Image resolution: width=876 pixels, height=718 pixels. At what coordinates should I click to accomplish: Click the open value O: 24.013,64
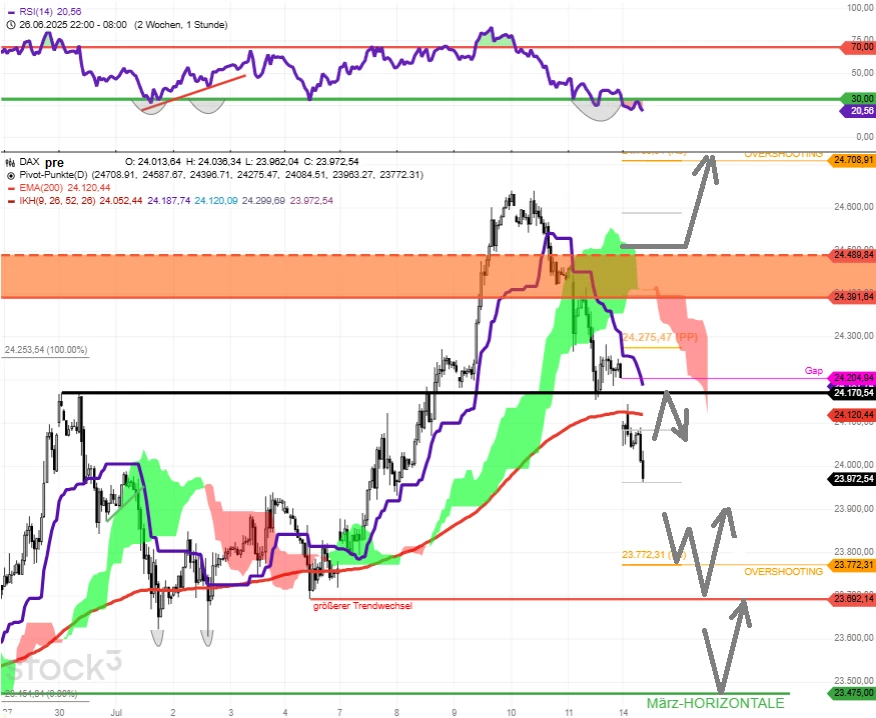153,161
